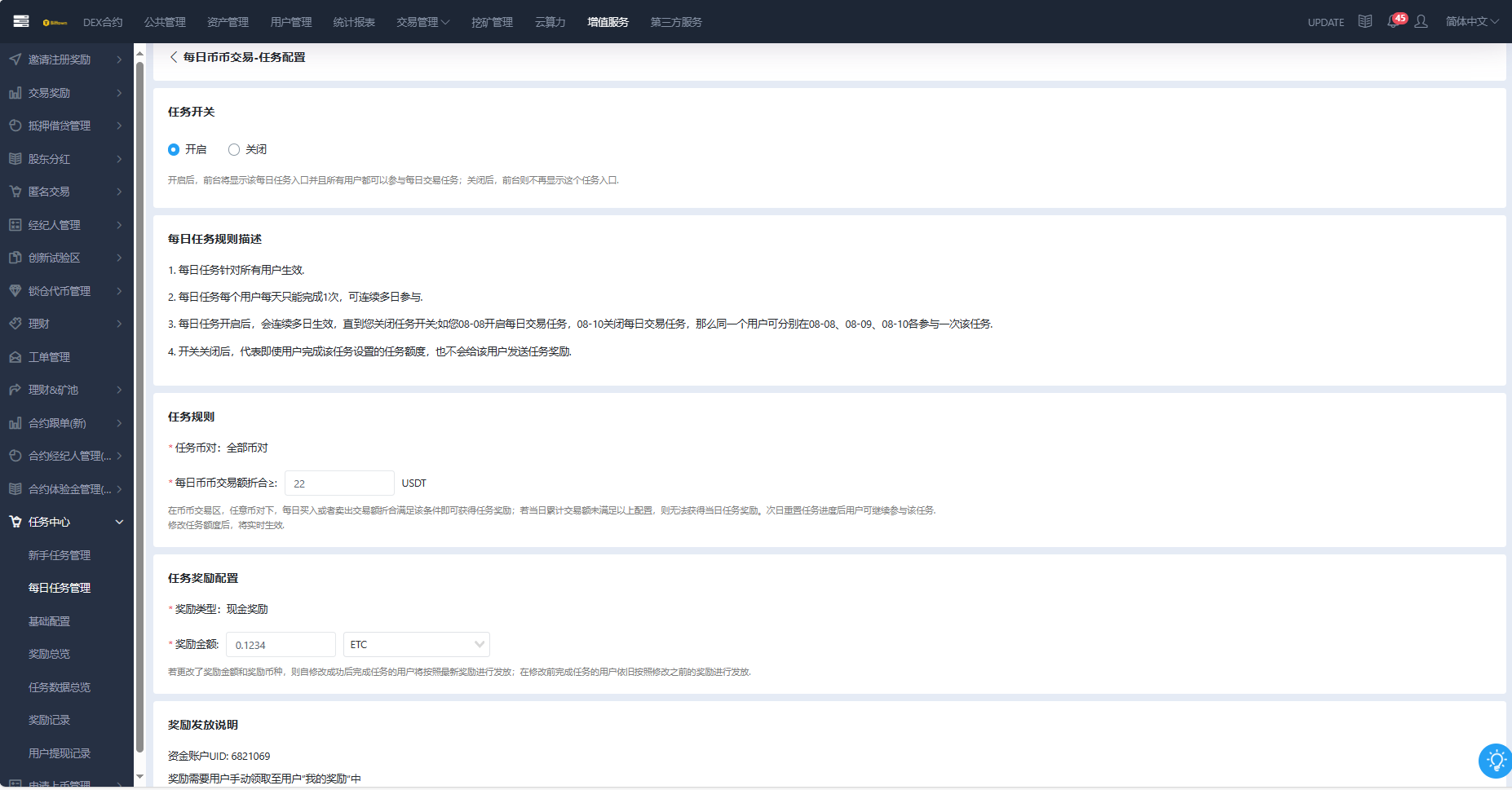1512x790 pixels.
Task: Open the ETC reward currency dropdown
Action: [x=417, y=644]
